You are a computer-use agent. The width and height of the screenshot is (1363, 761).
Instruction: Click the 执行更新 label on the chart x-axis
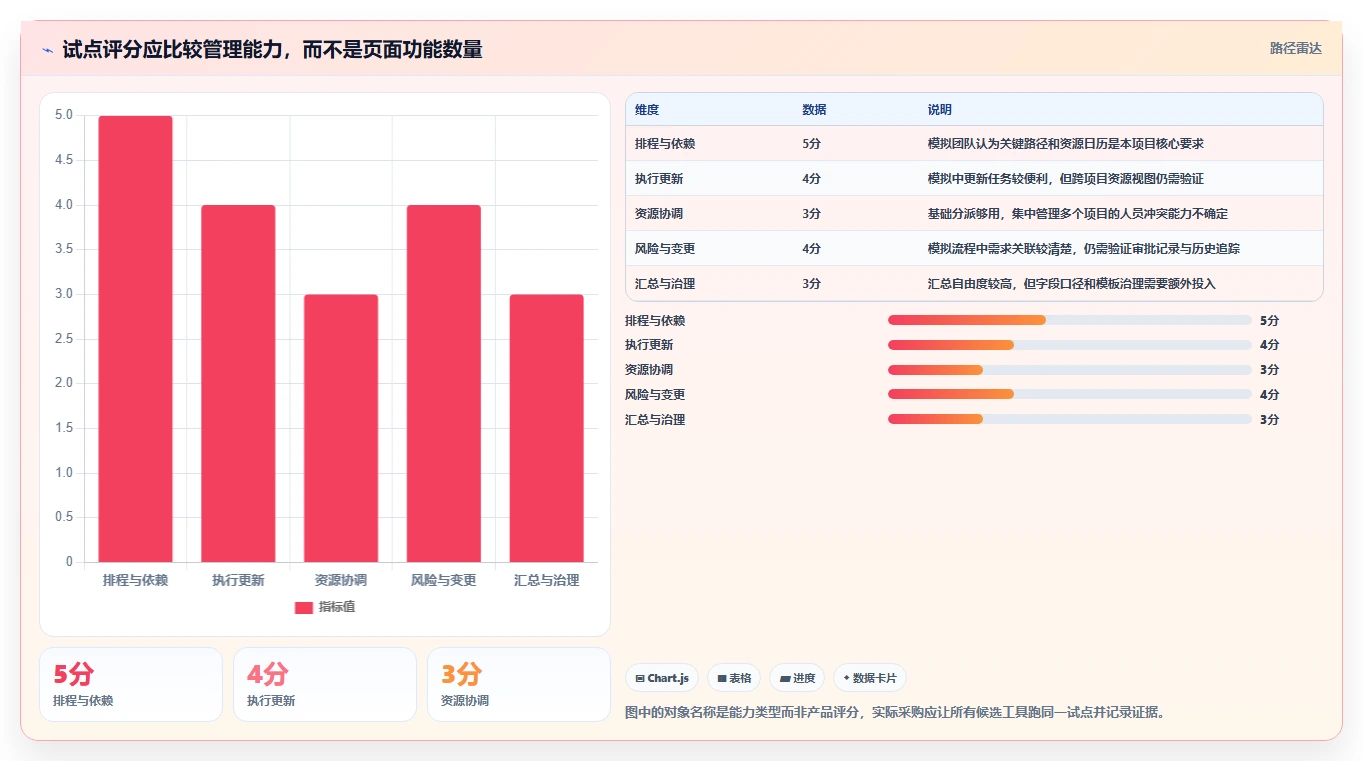238,580
